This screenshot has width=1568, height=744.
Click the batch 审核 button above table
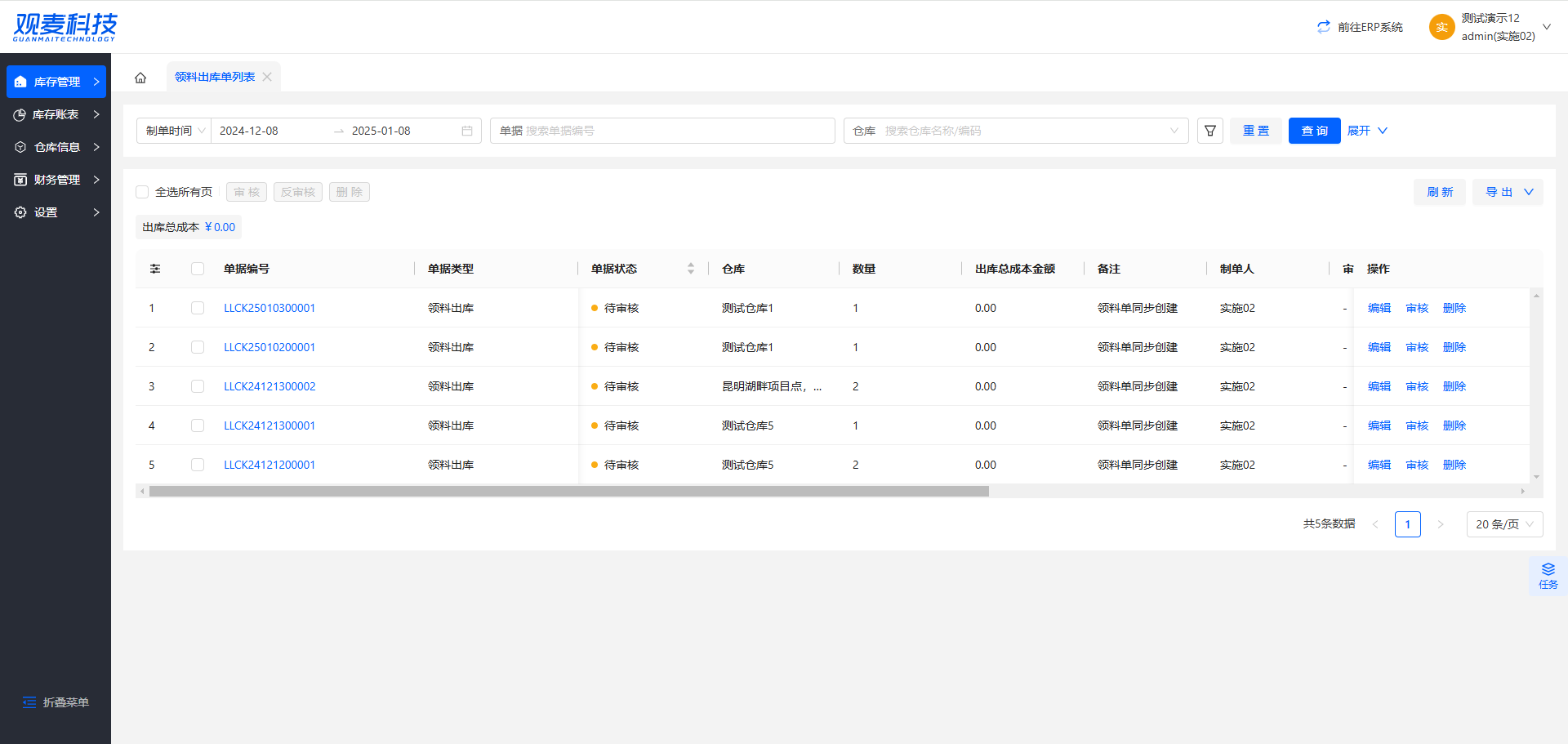[247, 192]
